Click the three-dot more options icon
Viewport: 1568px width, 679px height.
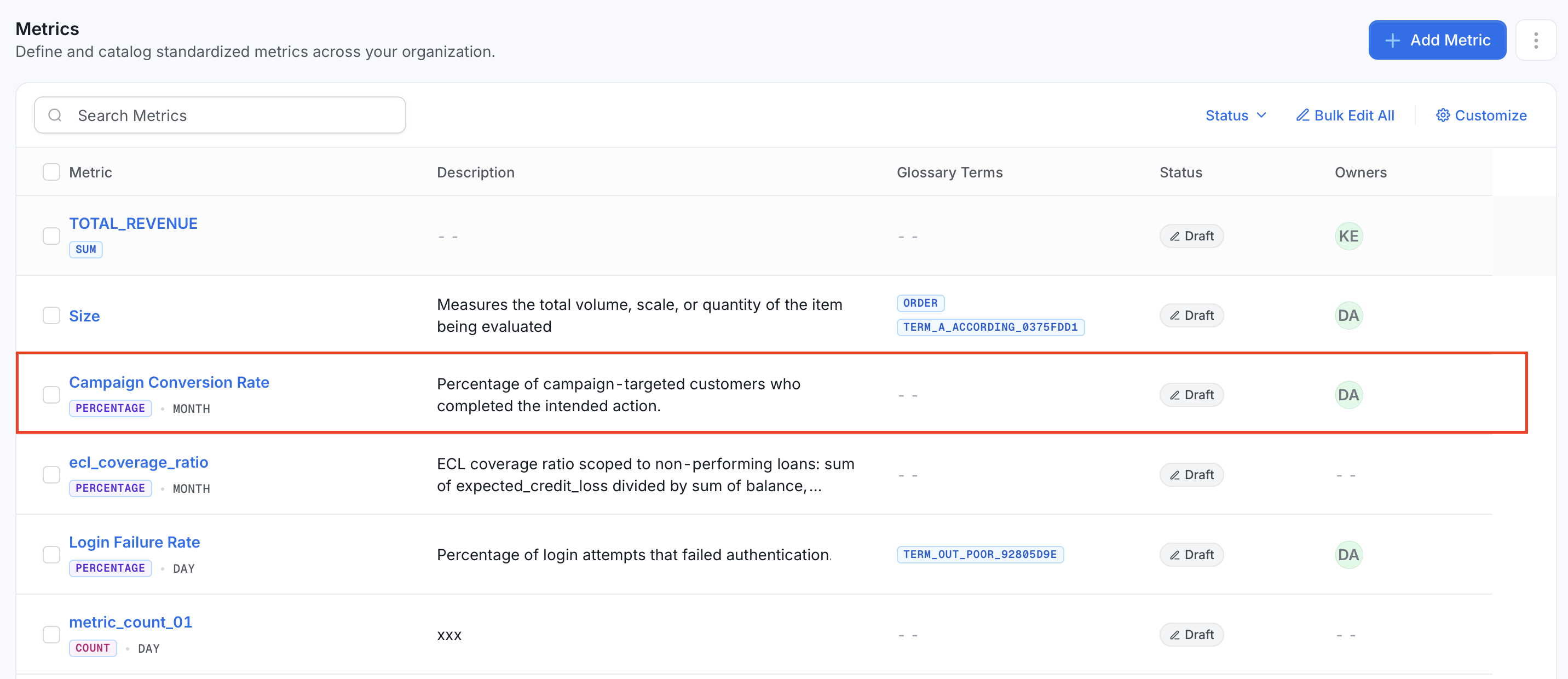tap(1535, 40)
